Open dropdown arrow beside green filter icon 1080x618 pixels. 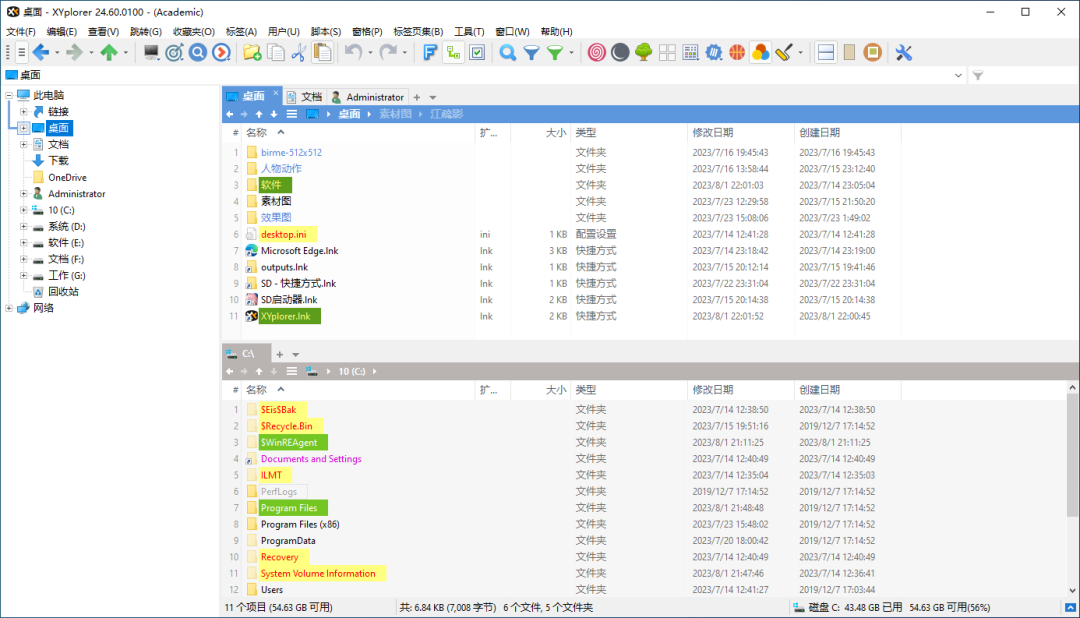point(571,53)
